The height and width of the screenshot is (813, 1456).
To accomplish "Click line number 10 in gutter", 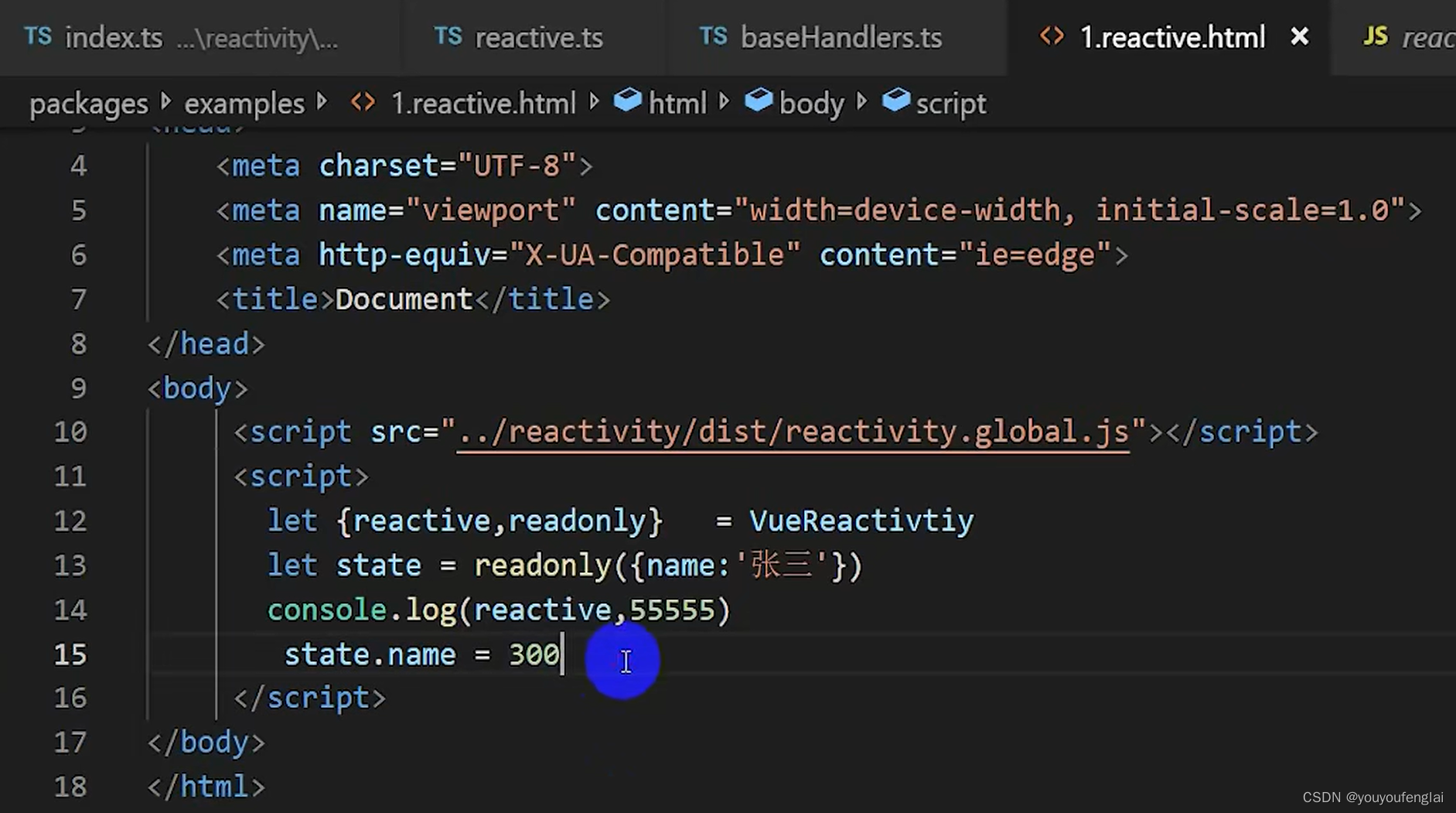I will tap(70, 432).
